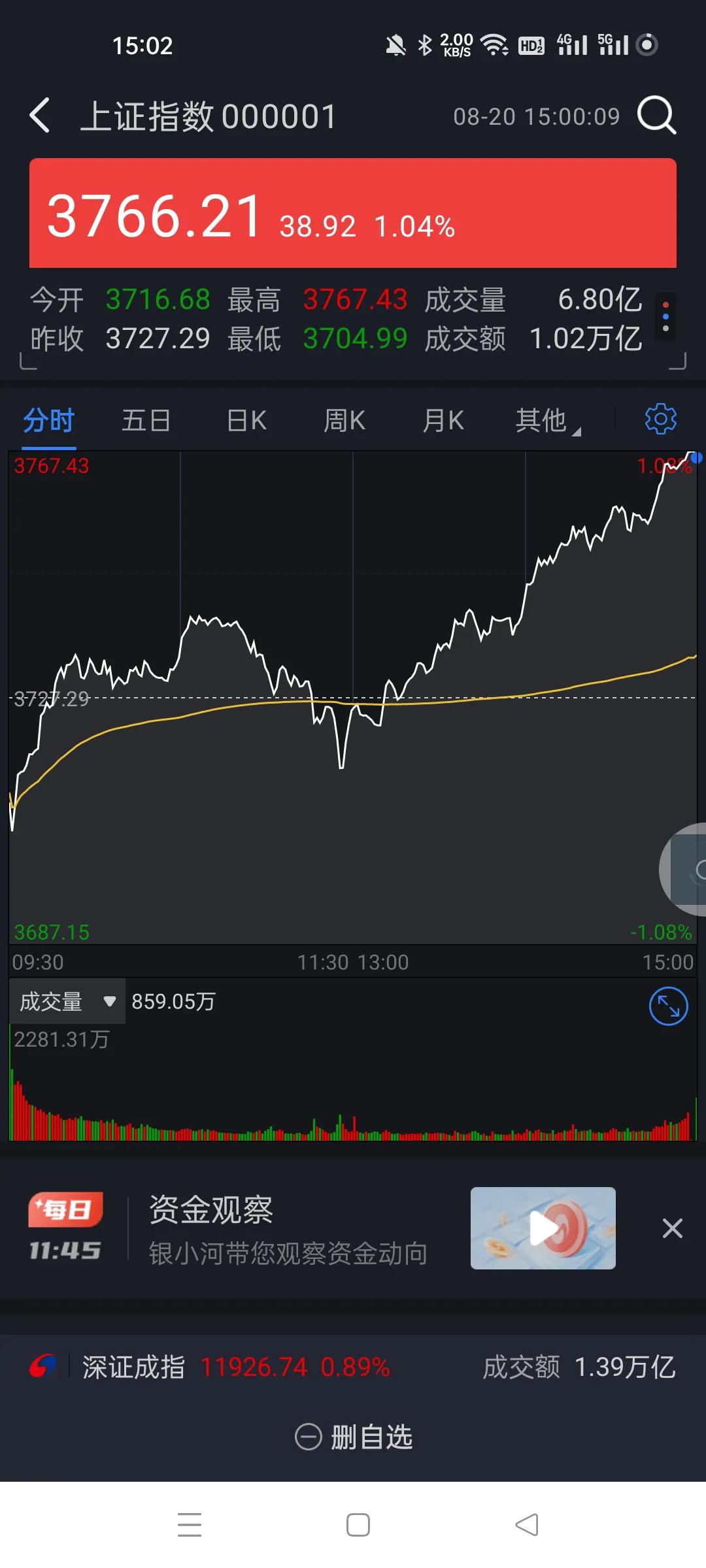Tap the Bluetooth status icon
706x1568 pixels.
tap(425, 45)
